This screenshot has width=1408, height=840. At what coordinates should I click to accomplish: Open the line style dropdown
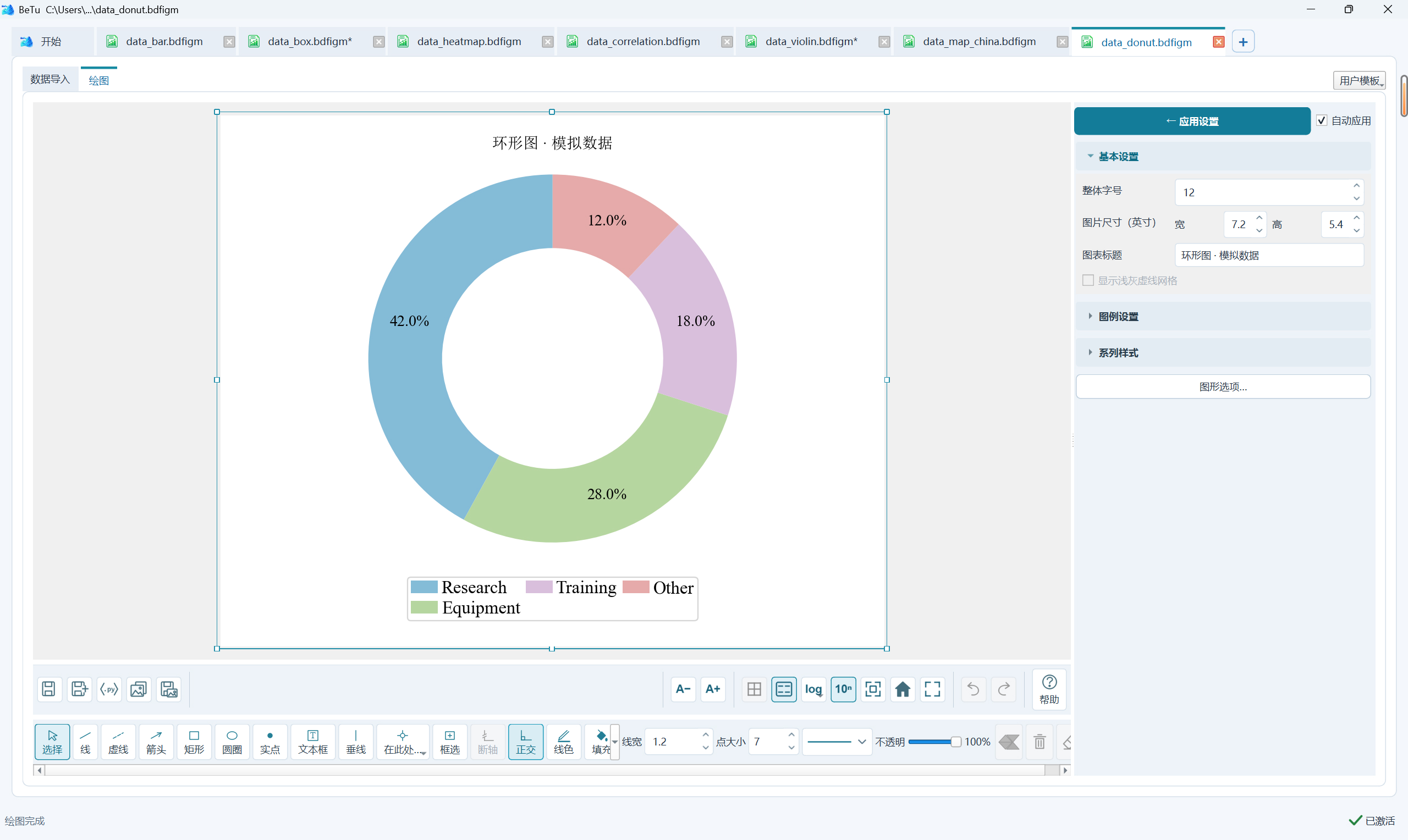click(x=836, y=742)
